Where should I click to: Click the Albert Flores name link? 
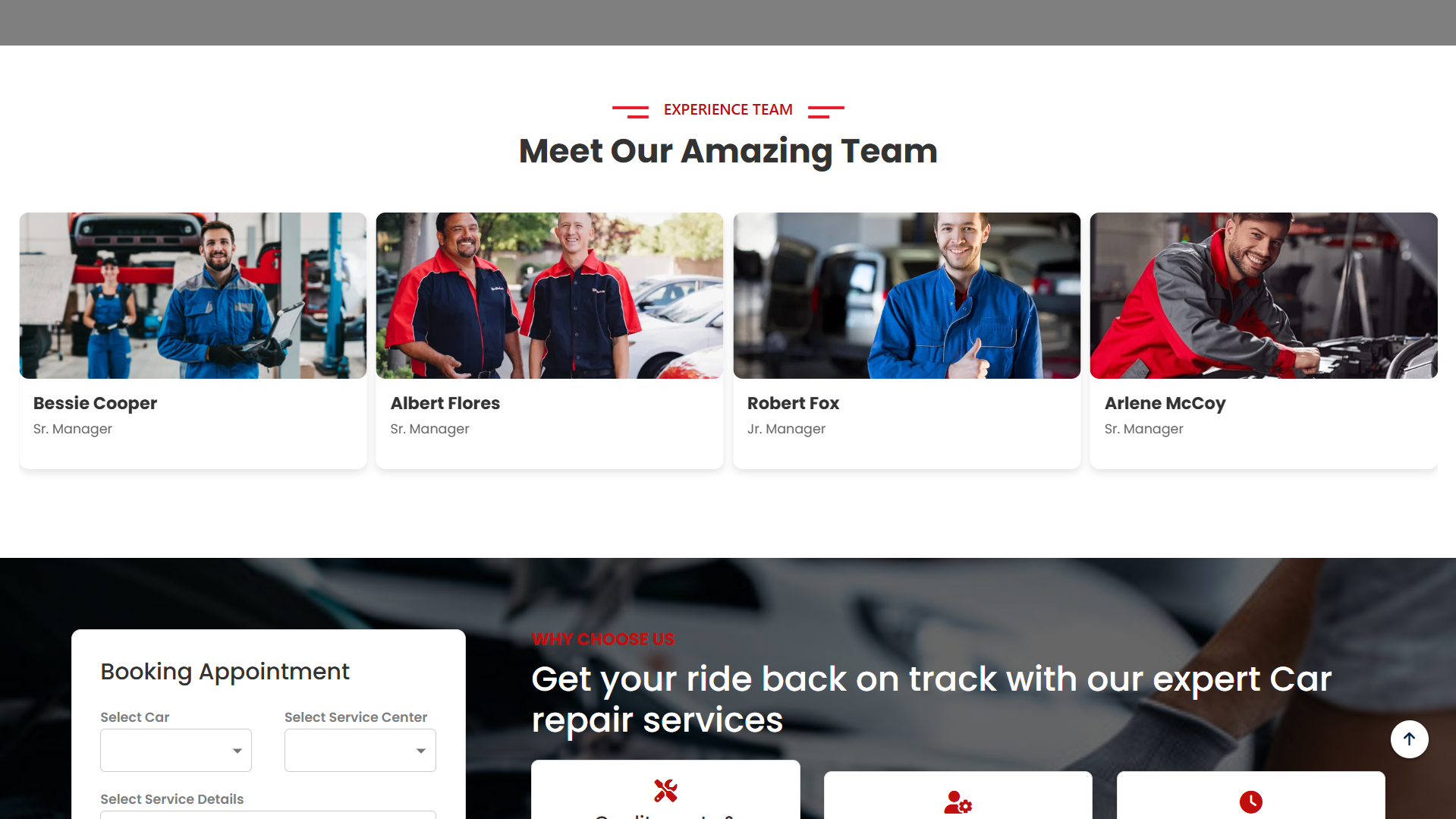pyautogui.click(x=445, y=403)
